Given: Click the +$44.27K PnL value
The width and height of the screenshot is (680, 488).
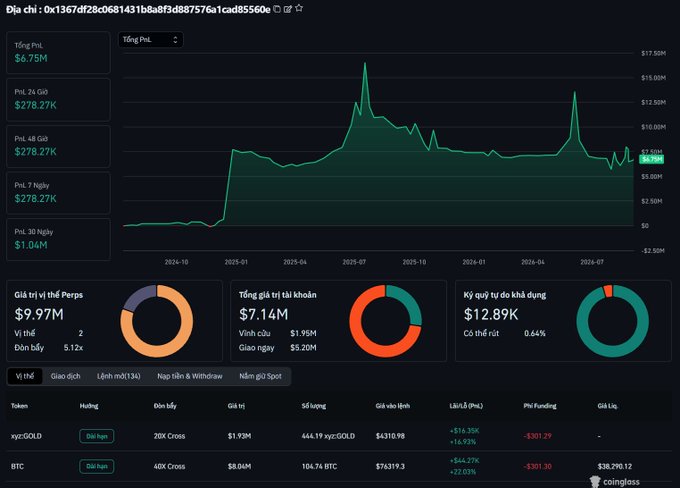Looking at the screenshot, I should (464, 461).
